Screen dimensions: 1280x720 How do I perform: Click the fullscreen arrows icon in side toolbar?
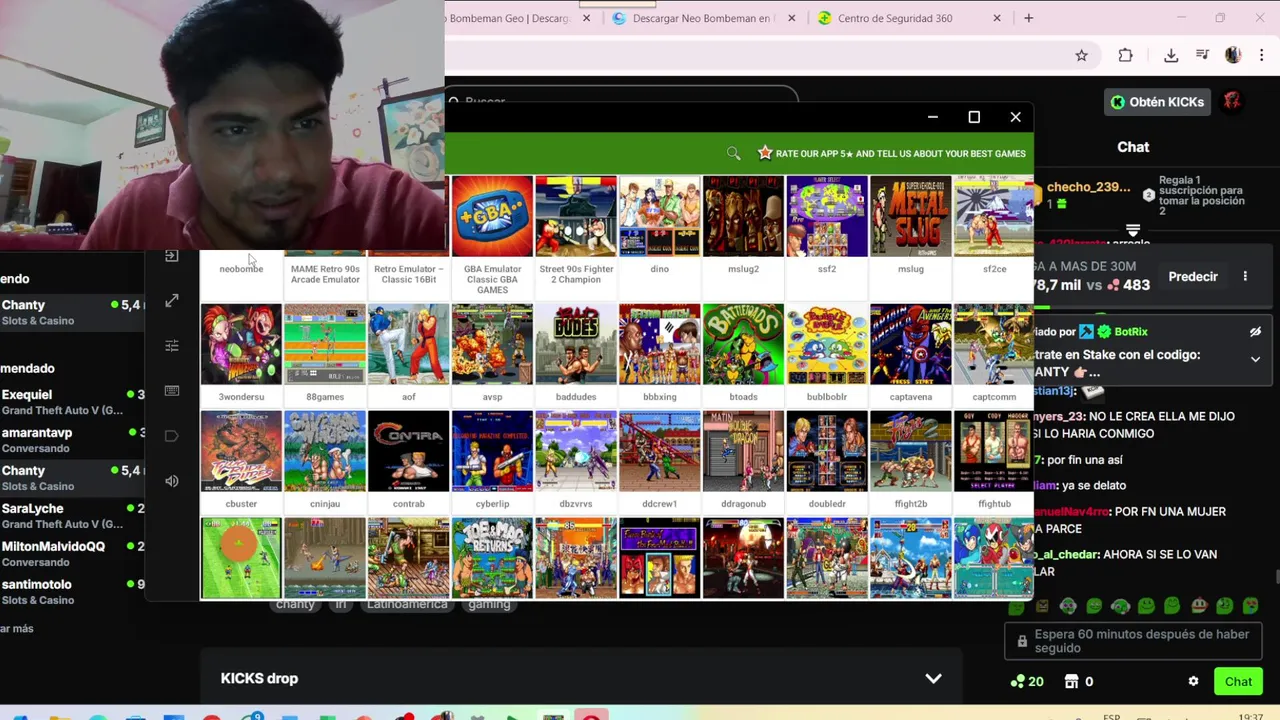(172, 300)
